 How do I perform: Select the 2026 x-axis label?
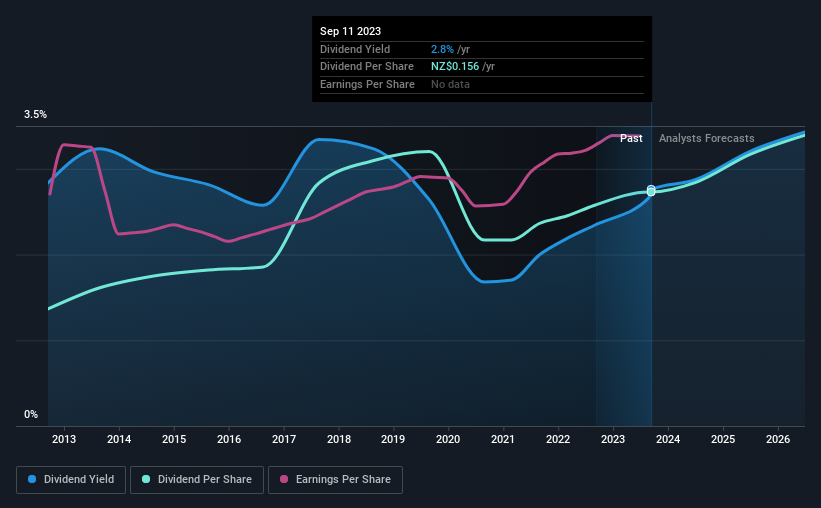tap(778, 439)
